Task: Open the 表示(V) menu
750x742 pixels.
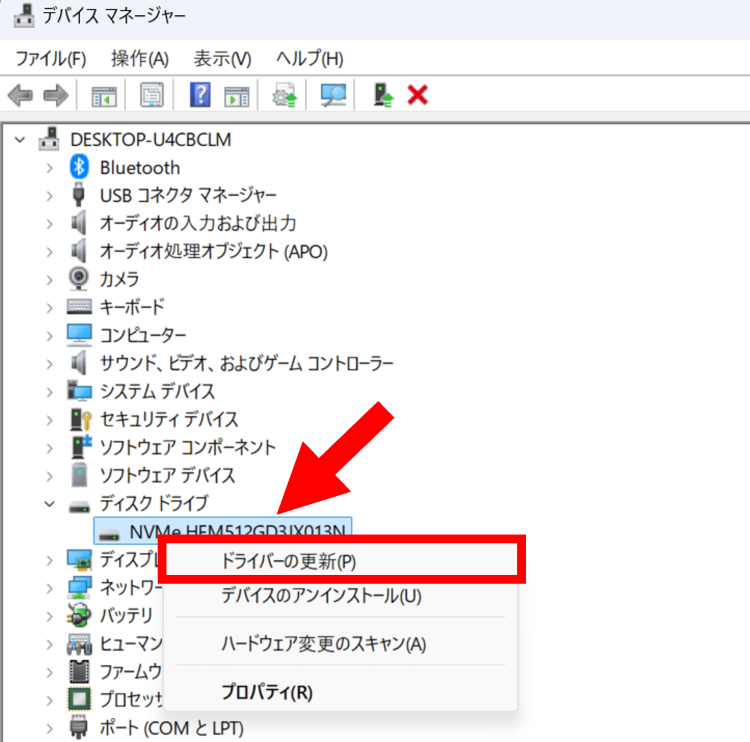Action: [x=222, y=59]
